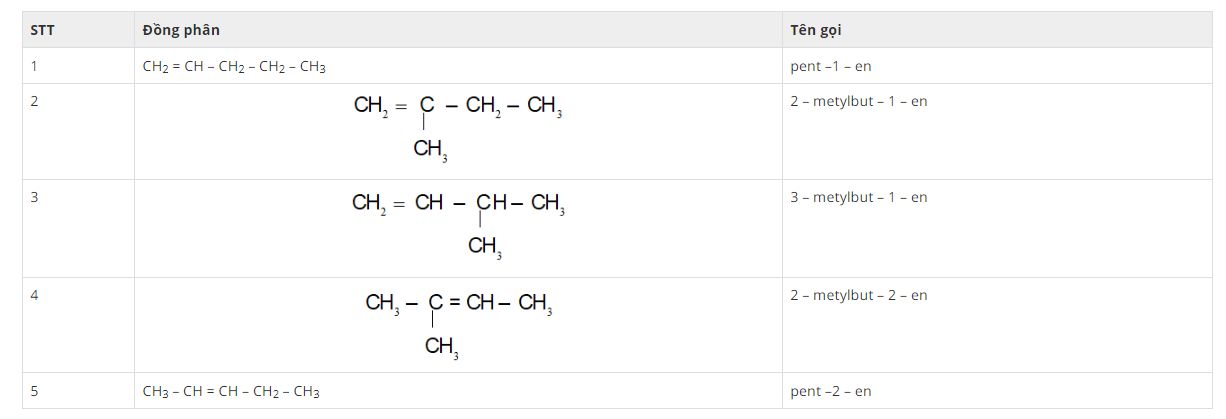This screenshot has height=419, width=1226.
Task: Click row number 4 in STT column
Action: click(34, 295)
